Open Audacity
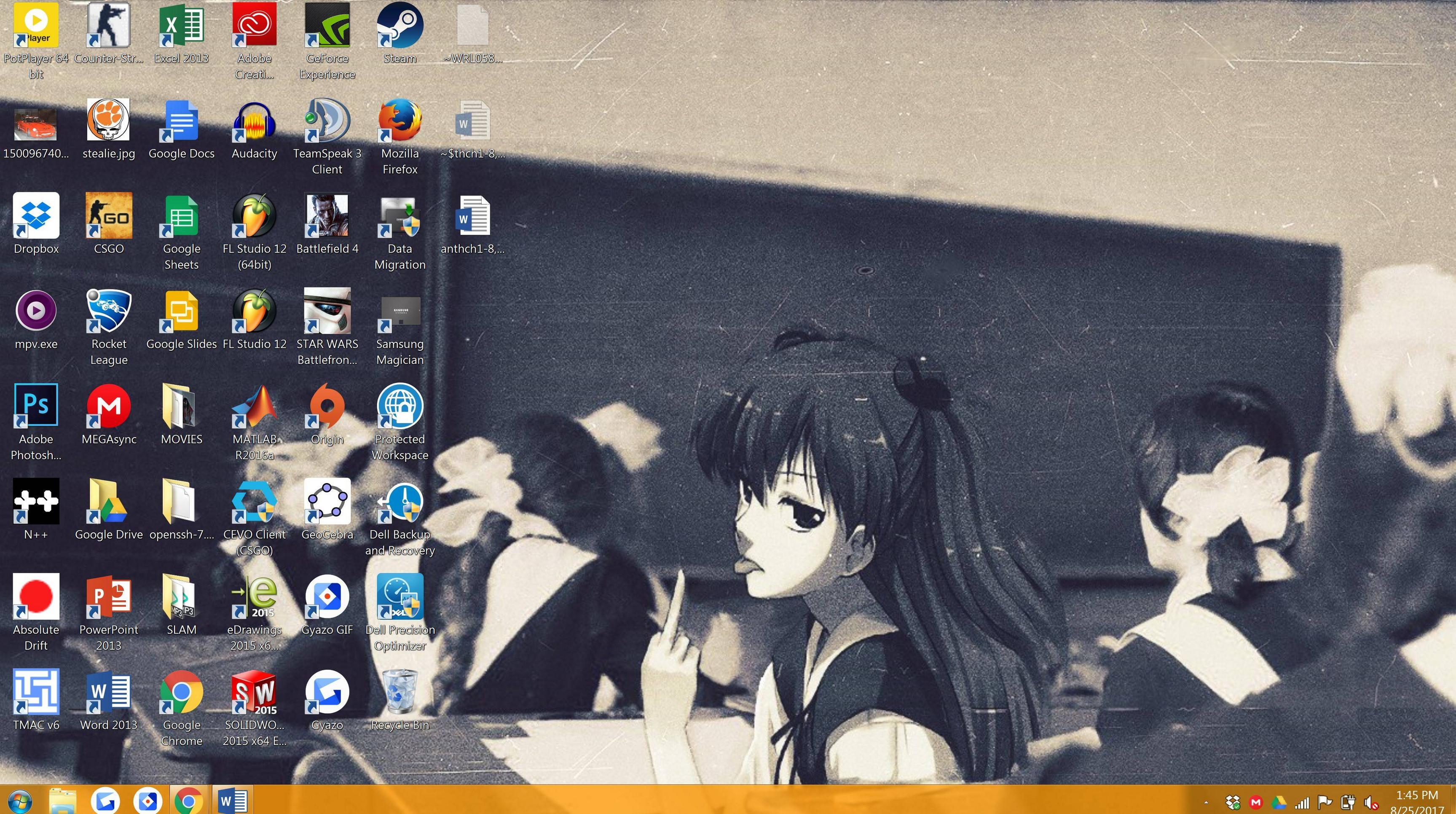1456x814 pixels. pyautogui.click(x=255, y=121)
